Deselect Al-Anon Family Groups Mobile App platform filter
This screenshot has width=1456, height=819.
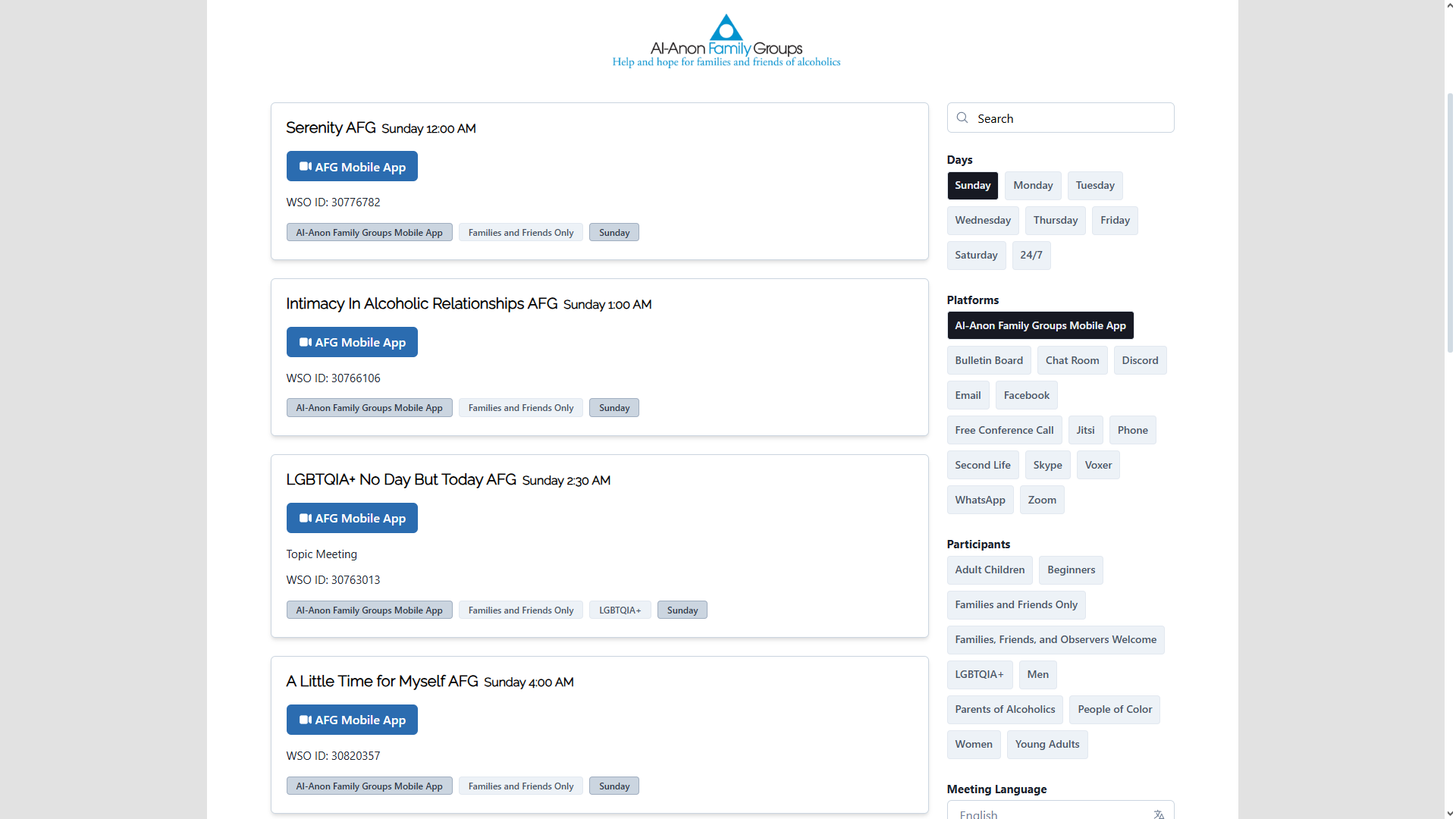tap(1040, 325)
